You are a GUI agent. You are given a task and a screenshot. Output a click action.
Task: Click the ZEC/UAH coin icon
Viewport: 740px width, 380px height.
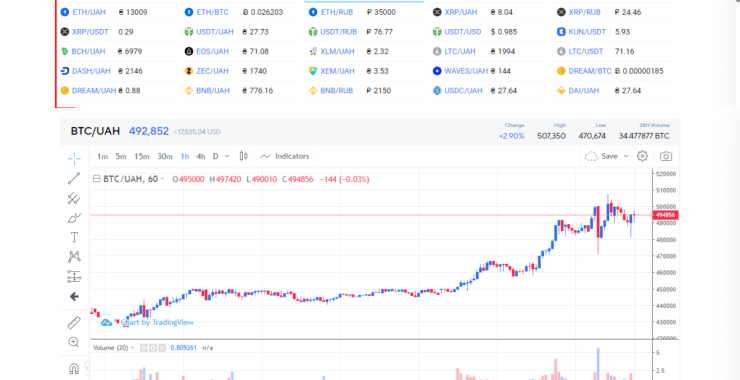(189, 71)
